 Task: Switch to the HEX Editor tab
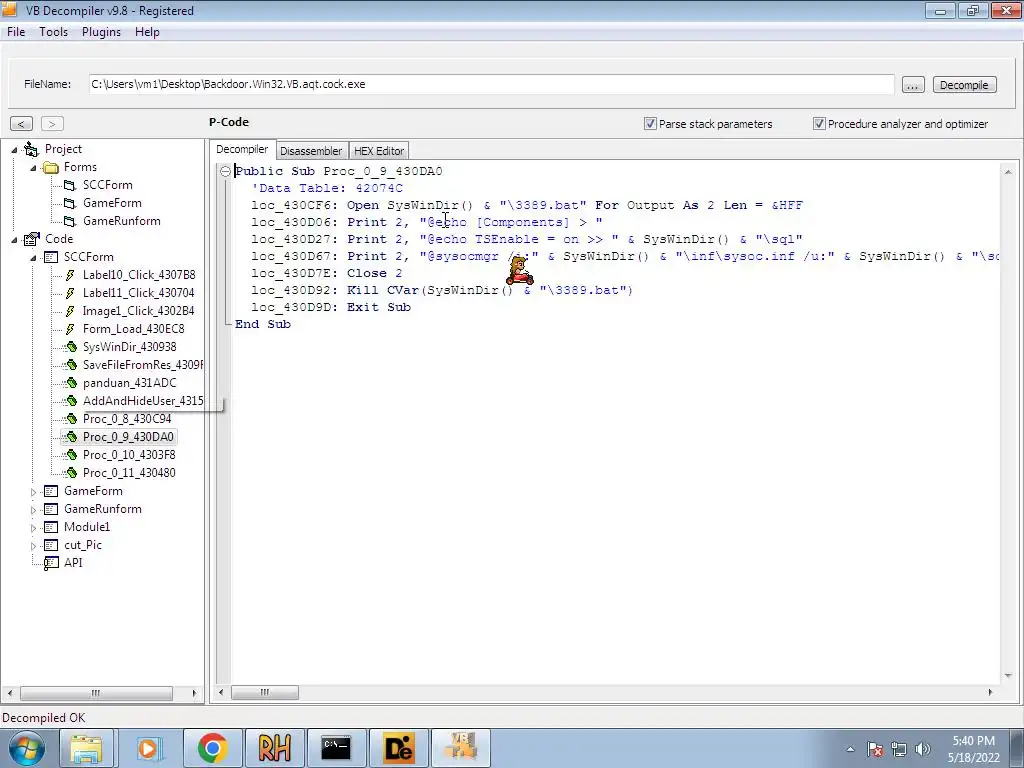[x=379, y=151]
